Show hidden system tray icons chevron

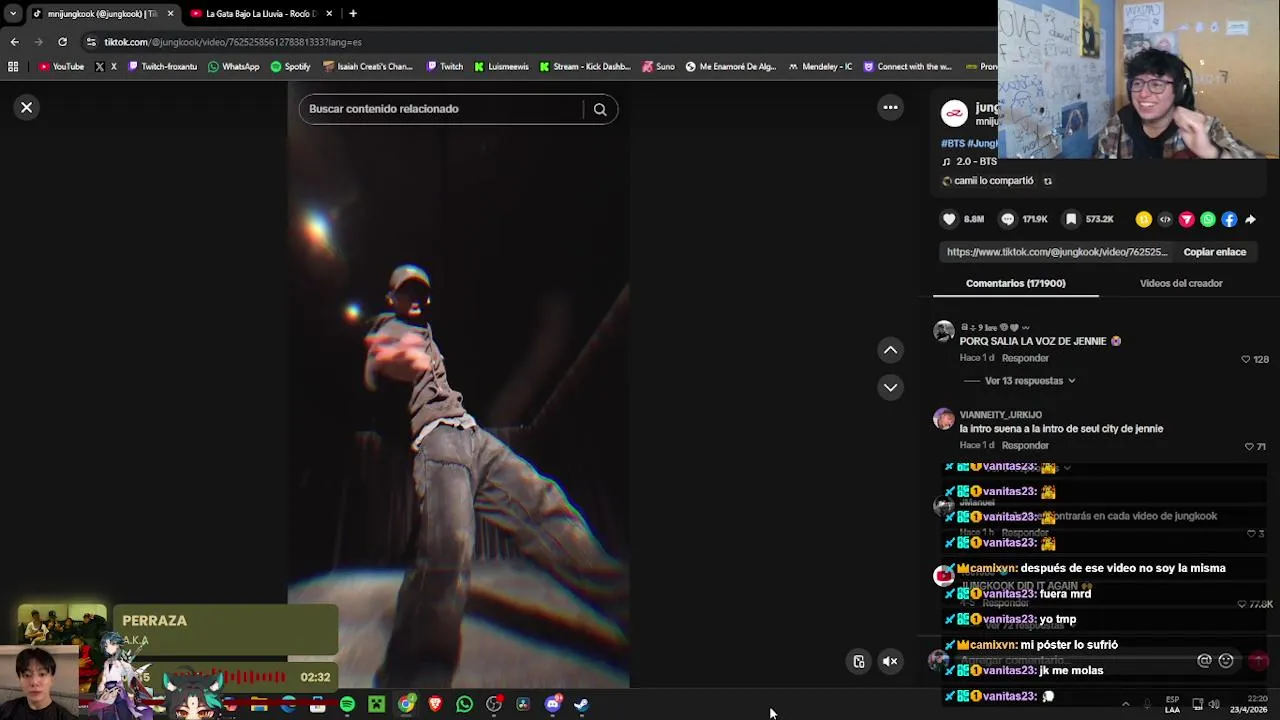point(1125,704)
